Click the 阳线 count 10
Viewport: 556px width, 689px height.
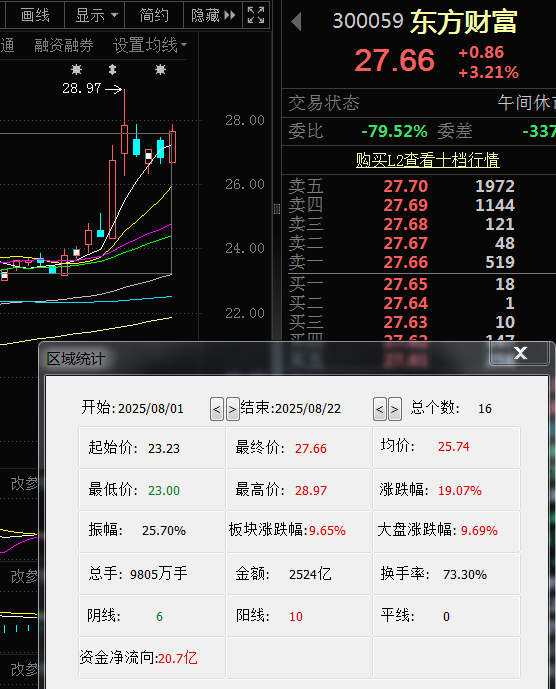(295, 616)
